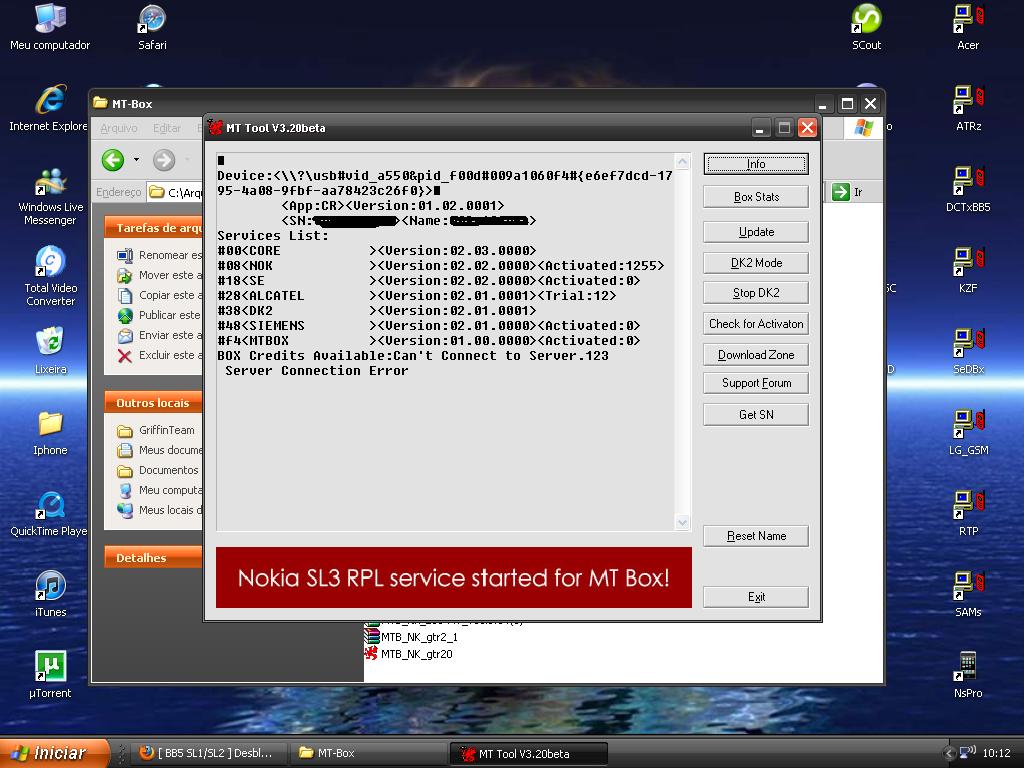Image resolution: width=1024 pixels, height=768 pixels.
Task: Open Meu computador desktop icon
Action: [50, 27]
